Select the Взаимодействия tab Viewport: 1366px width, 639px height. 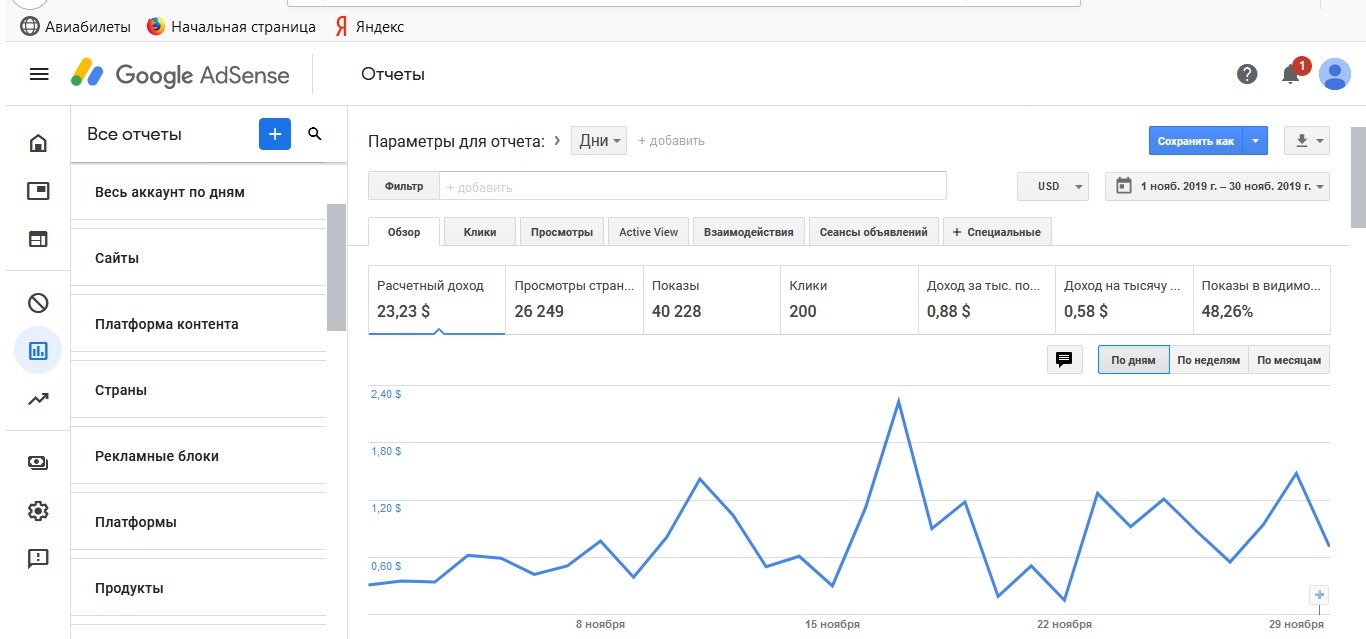[x=748, y=232]
